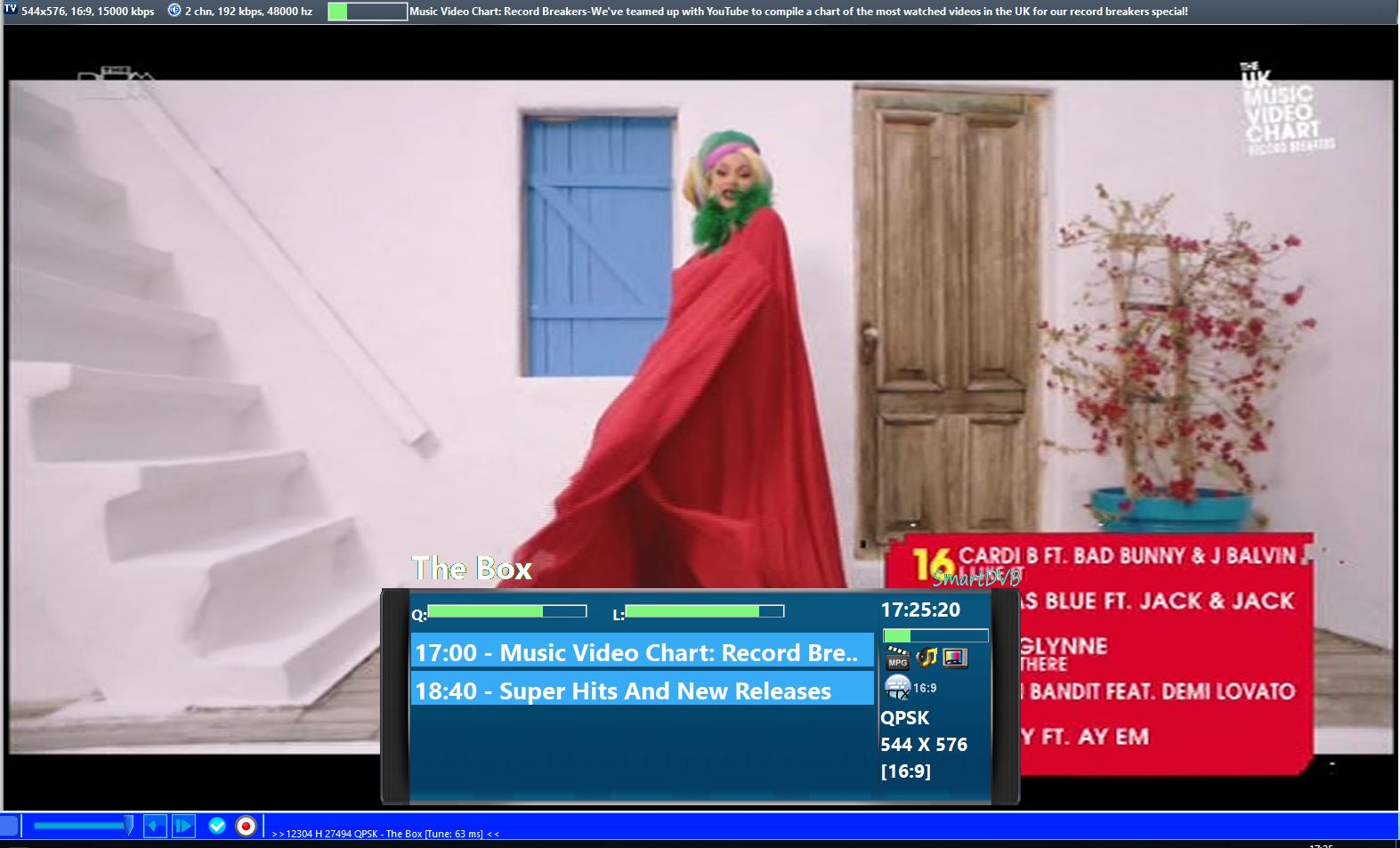The image size is (1400, 848).
Task: Click the QPSK modulation label
Action: (904, 718)
